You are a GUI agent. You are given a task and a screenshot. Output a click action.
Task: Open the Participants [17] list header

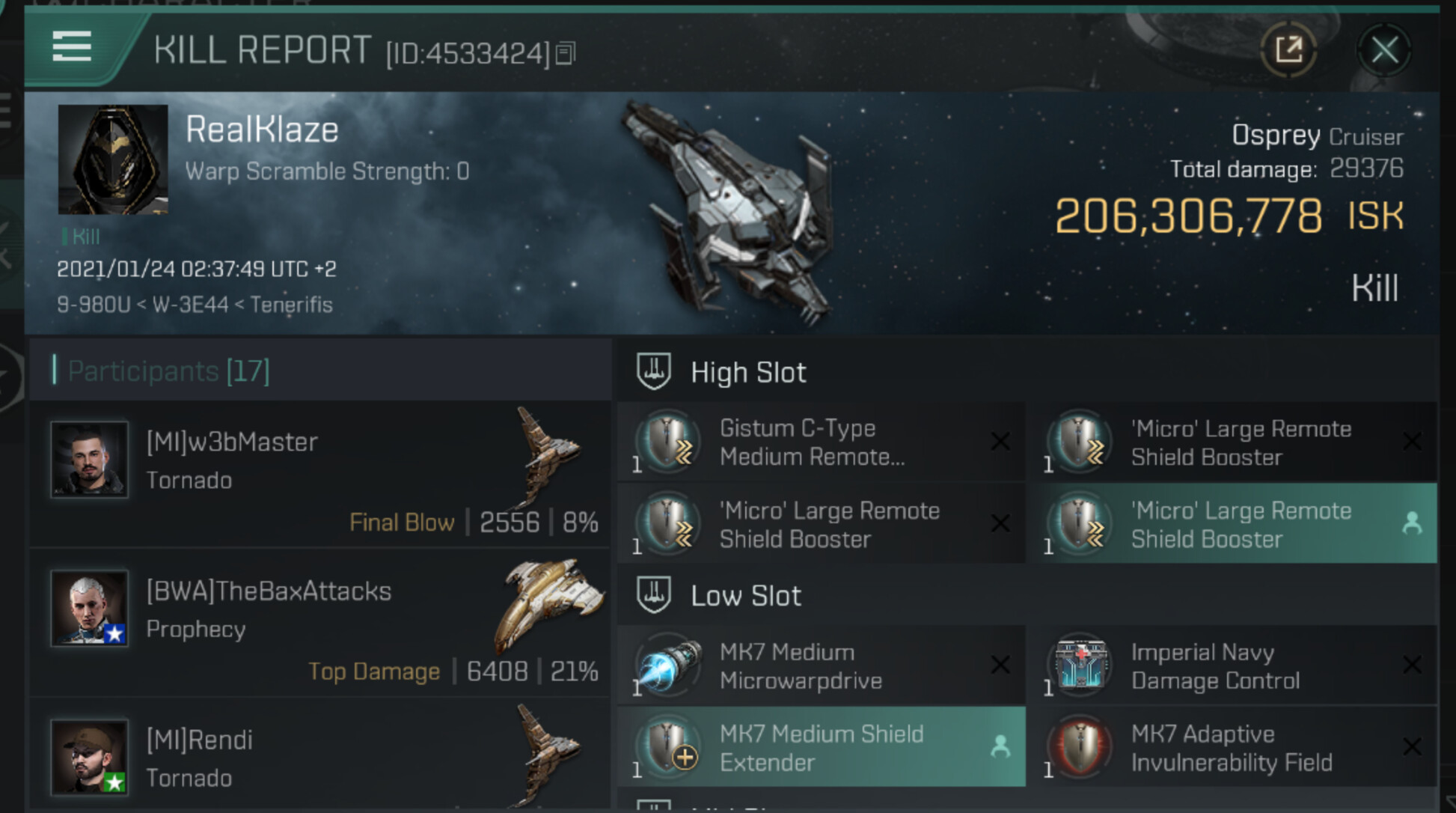tap(168, 371)
